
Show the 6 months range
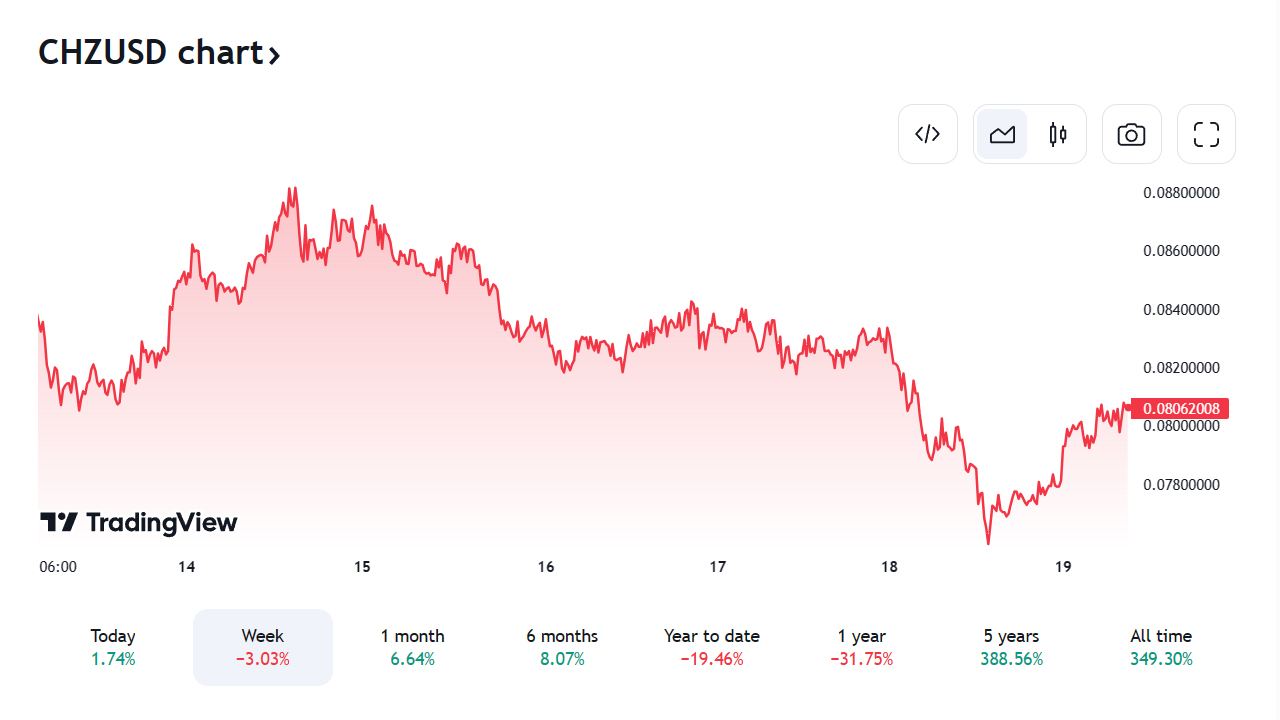tap(562, 647)
